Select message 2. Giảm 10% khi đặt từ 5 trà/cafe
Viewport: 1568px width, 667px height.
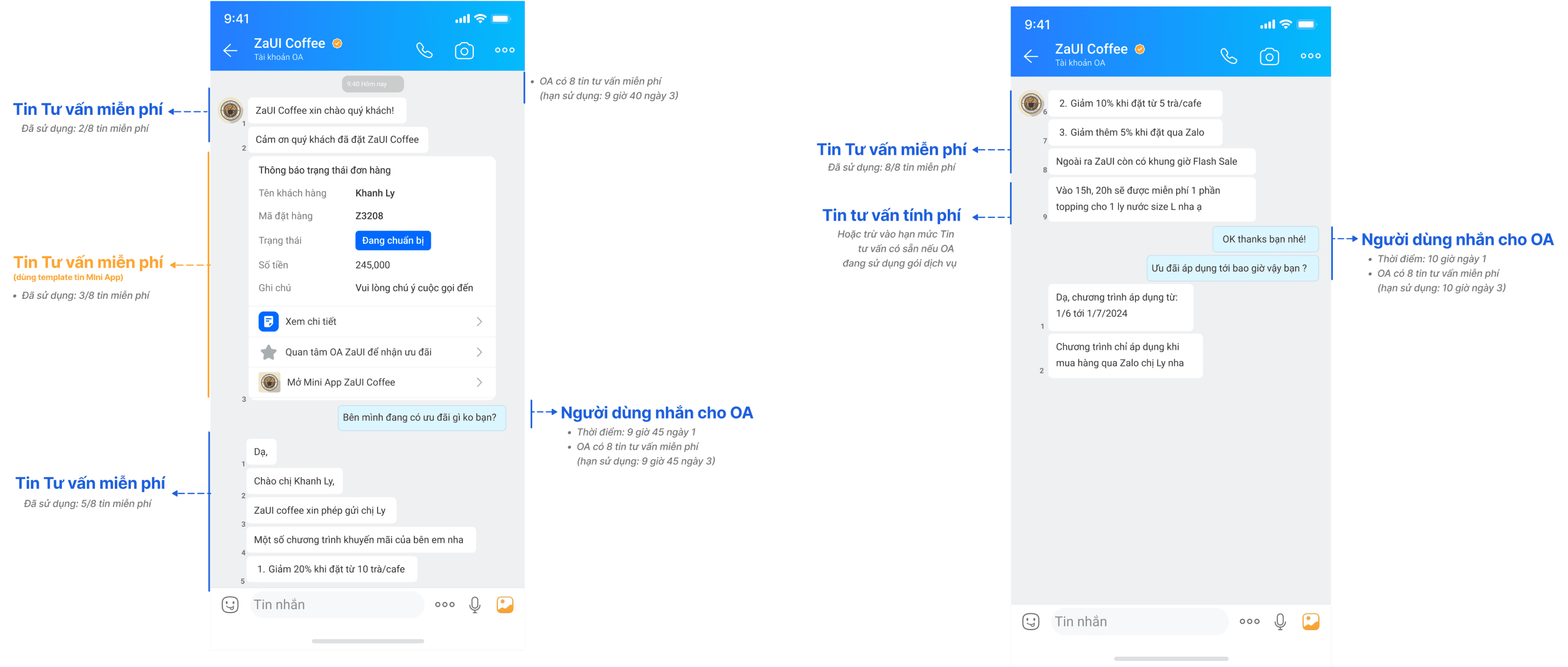(1135, 103)
